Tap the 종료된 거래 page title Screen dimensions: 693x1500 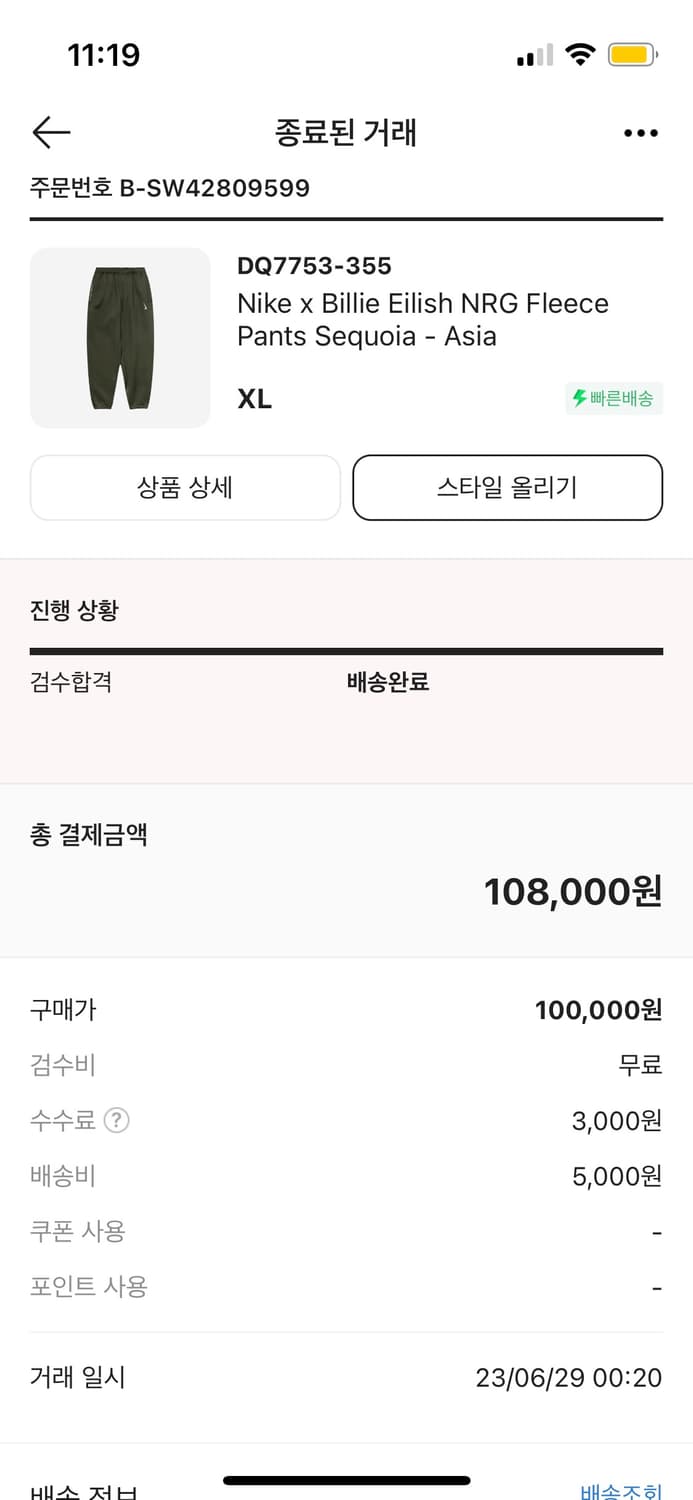pos(346,133)
